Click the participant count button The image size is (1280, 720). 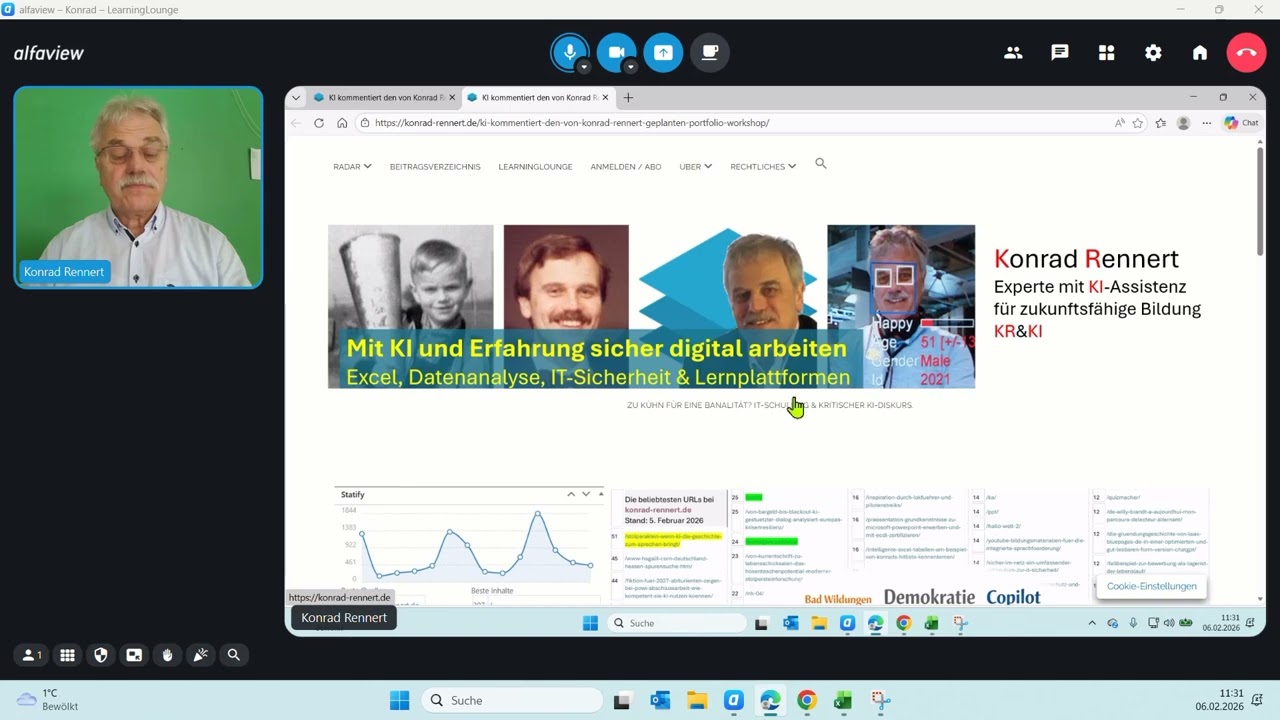tap(33, 655)
